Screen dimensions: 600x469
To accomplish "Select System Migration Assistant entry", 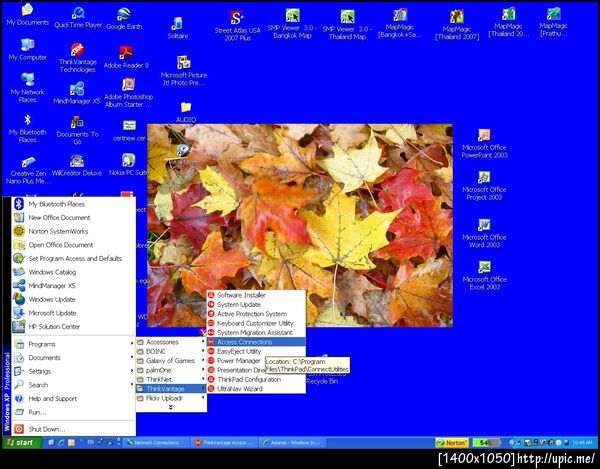I will click(256, 332).
